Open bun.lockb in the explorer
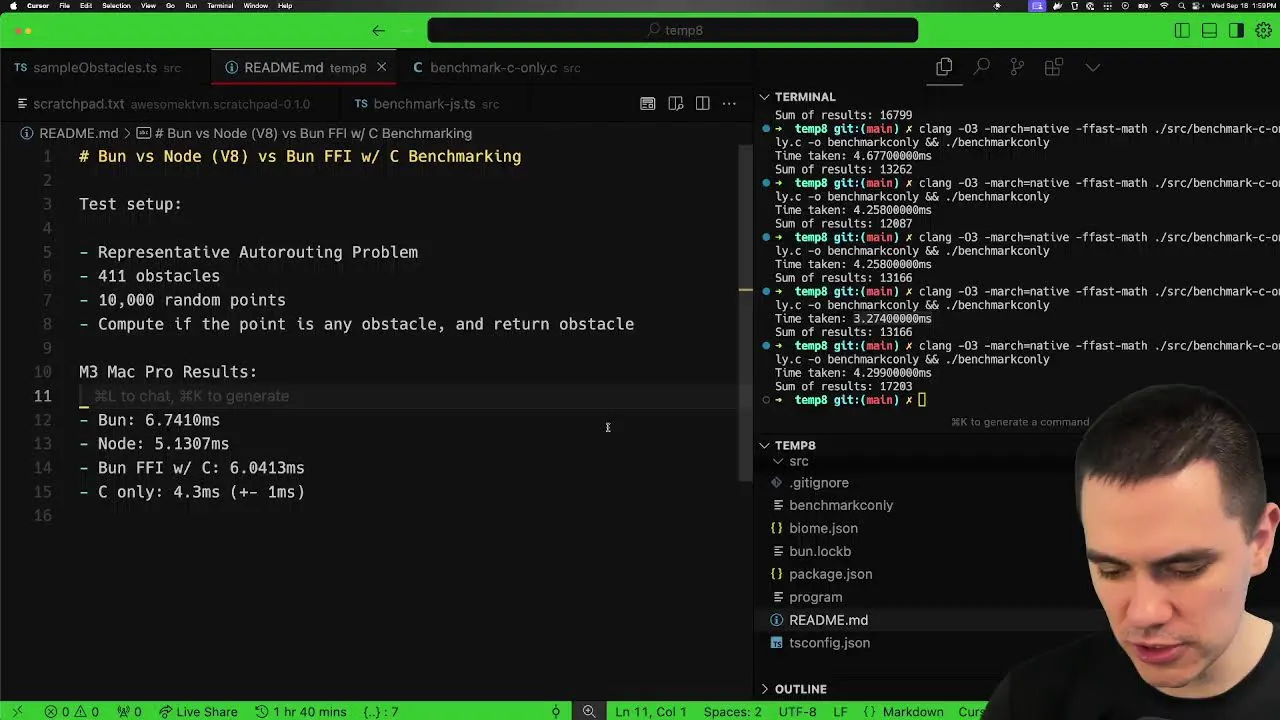This screenshot has height=720, width=1280. click(x=819, y=551)
